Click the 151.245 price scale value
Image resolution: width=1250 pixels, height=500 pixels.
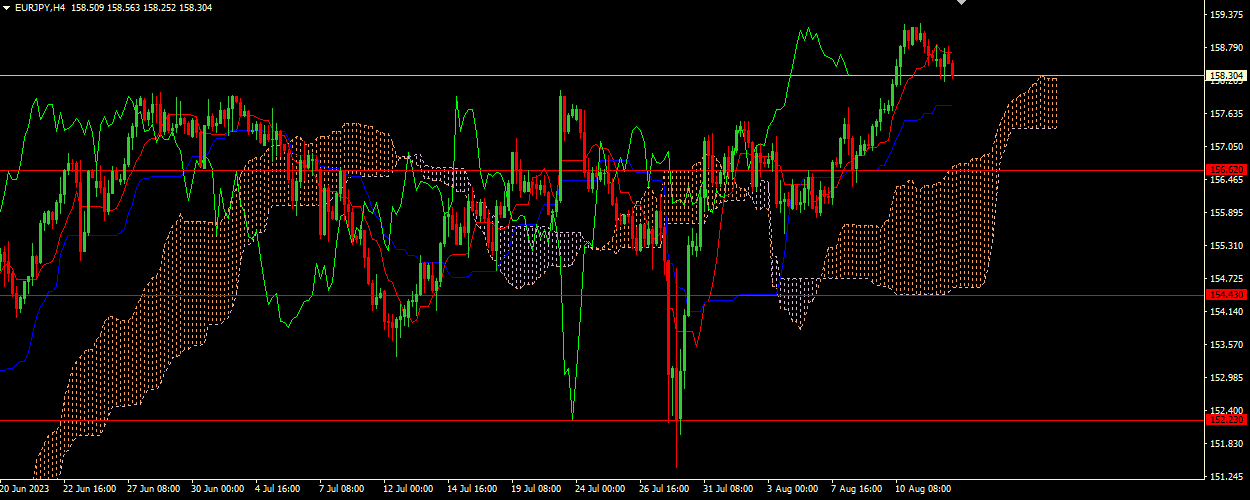(x=1227, y=476)
